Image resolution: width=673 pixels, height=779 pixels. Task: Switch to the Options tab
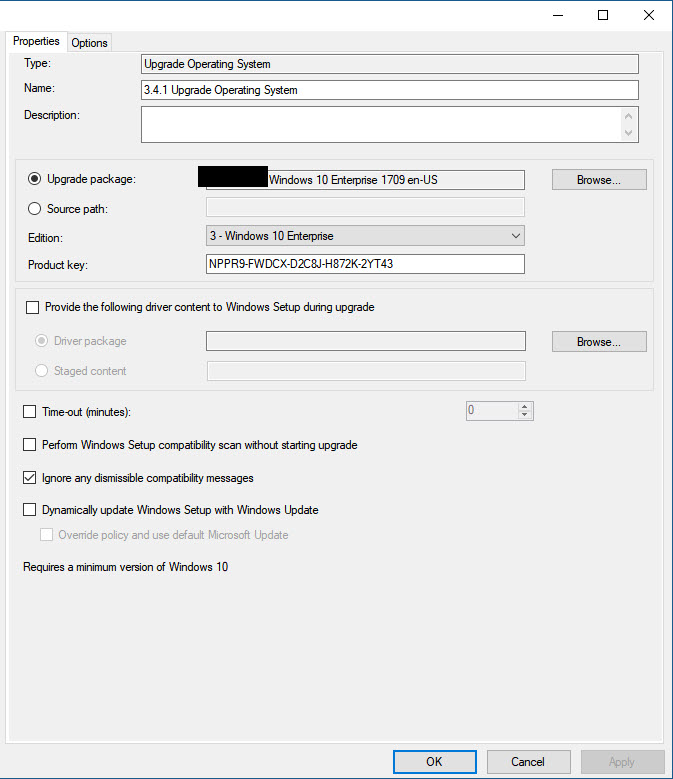(89, 43)
